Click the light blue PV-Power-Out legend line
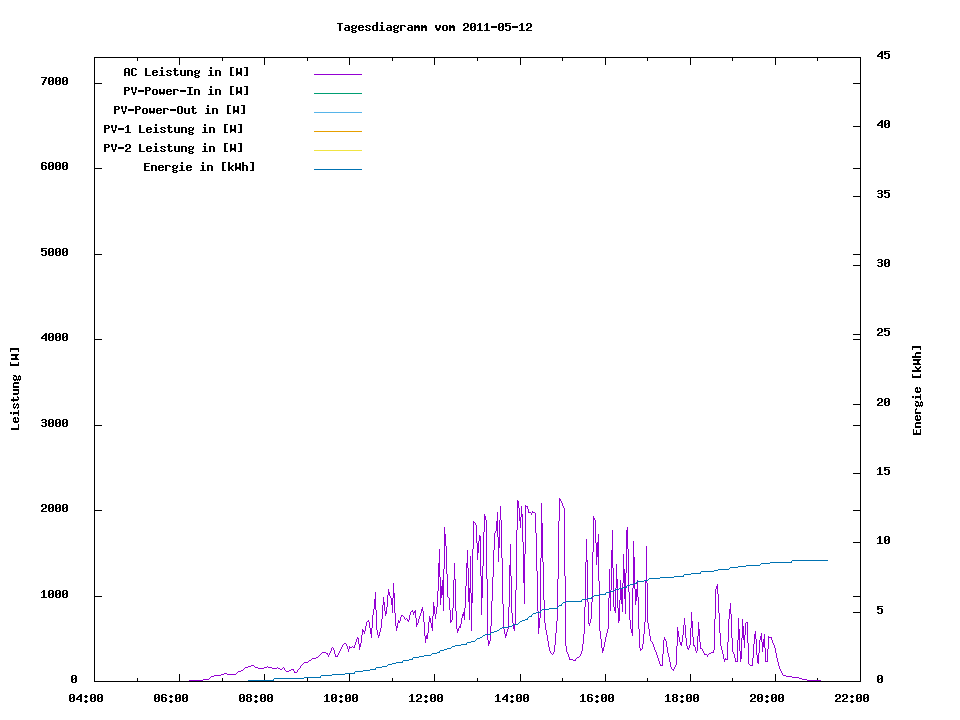This screenshot has height=720, width=960. (x=337, y=112)
